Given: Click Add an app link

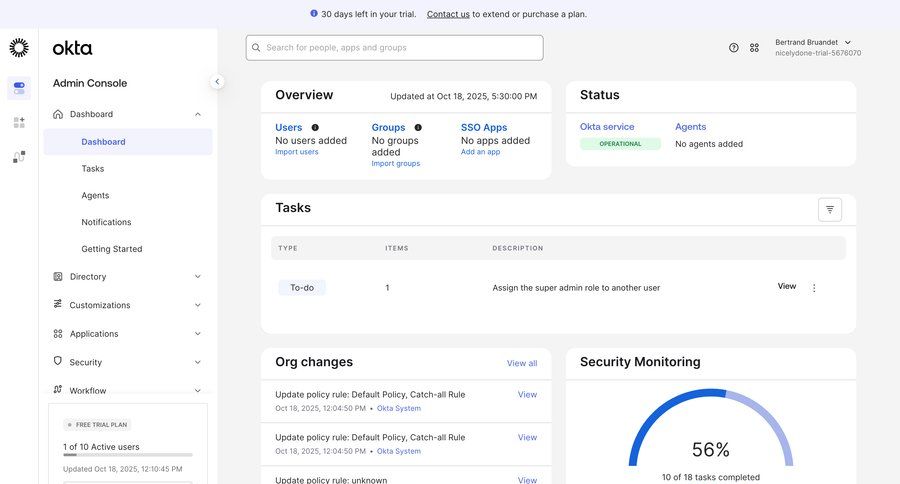Looking at the screenshot, I should pyautogui.click(x=480, y=152).
